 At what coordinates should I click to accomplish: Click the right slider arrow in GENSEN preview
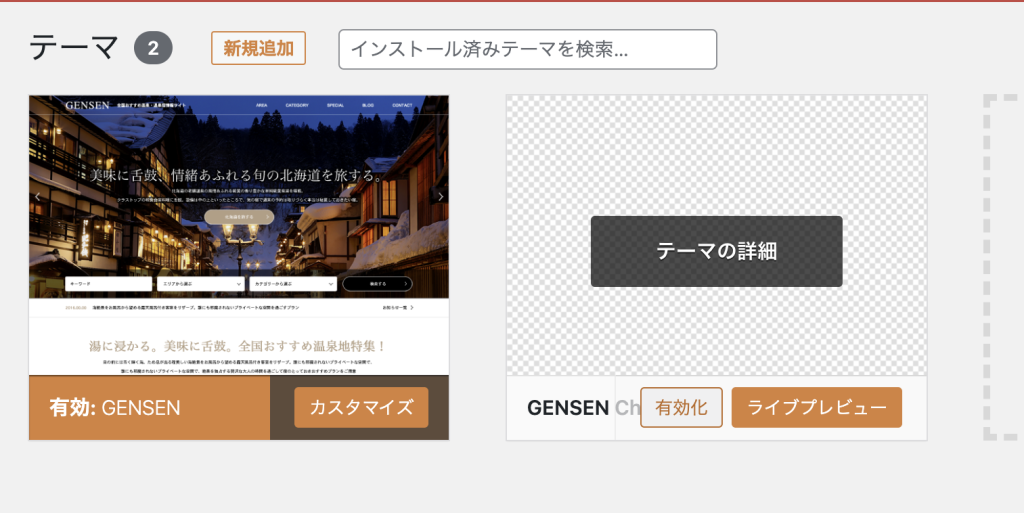(x=441, y=196)
